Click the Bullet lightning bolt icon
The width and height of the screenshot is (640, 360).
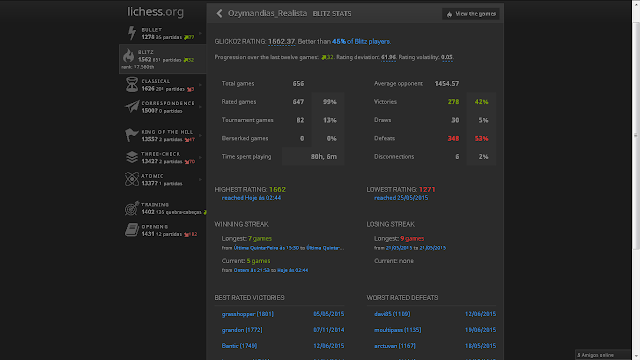pos(131,33)
